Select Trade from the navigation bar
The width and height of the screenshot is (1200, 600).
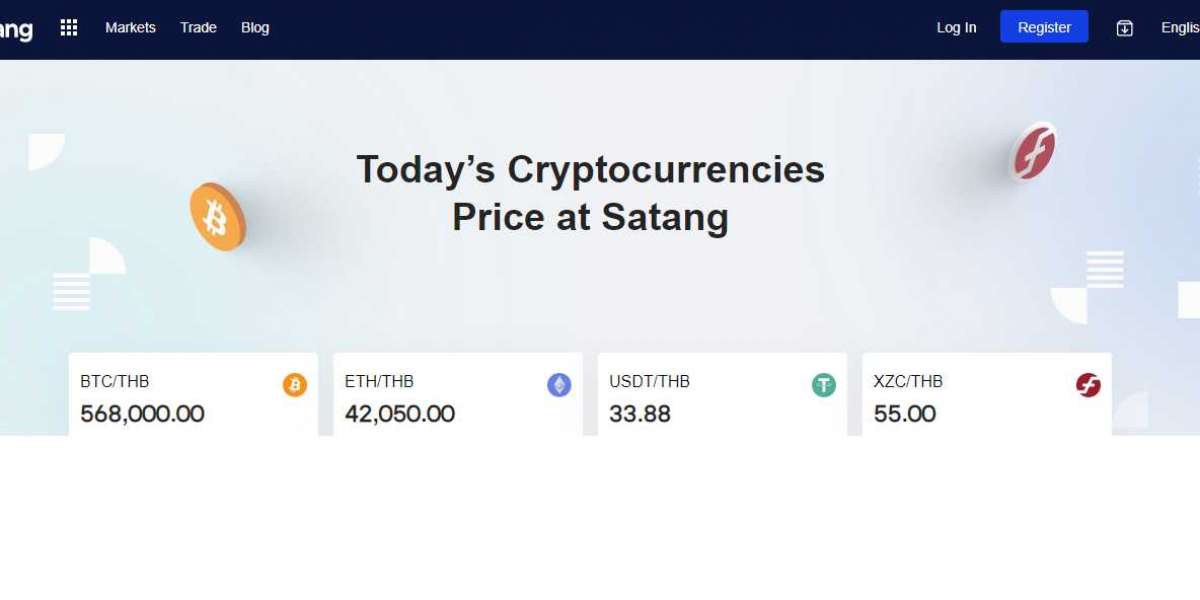click(197, 27)
